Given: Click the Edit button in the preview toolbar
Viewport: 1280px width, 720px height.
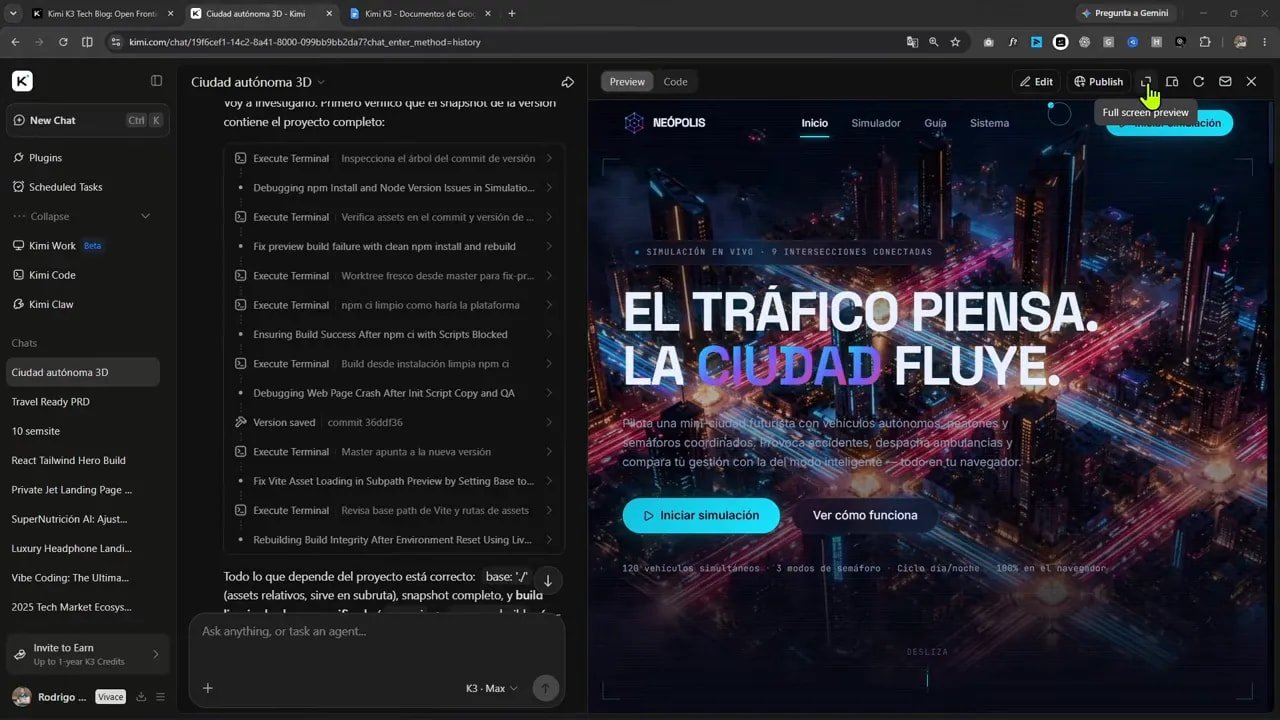Looking at the screenshot, I should [x=1036, y=82].
